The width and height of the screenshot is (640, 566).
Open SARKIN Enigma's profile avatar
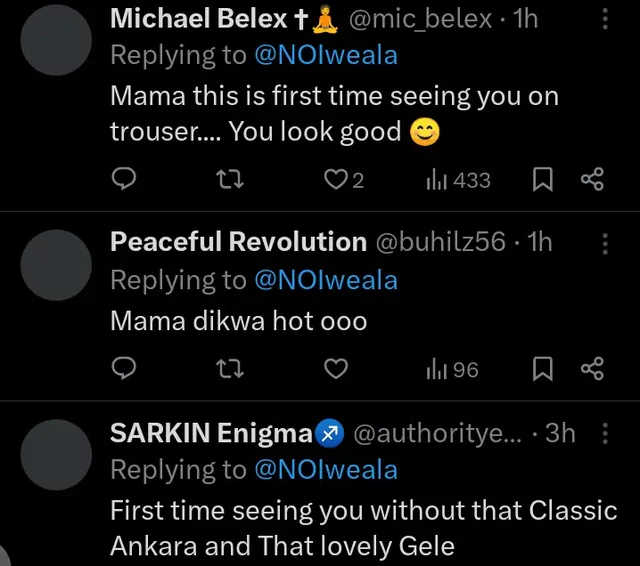56,455
